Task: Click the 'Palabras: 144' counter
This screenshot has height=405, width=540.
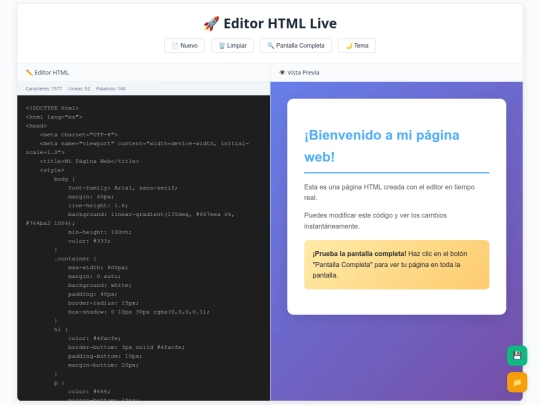Action: pyautogui.click(x=111, y=89)
